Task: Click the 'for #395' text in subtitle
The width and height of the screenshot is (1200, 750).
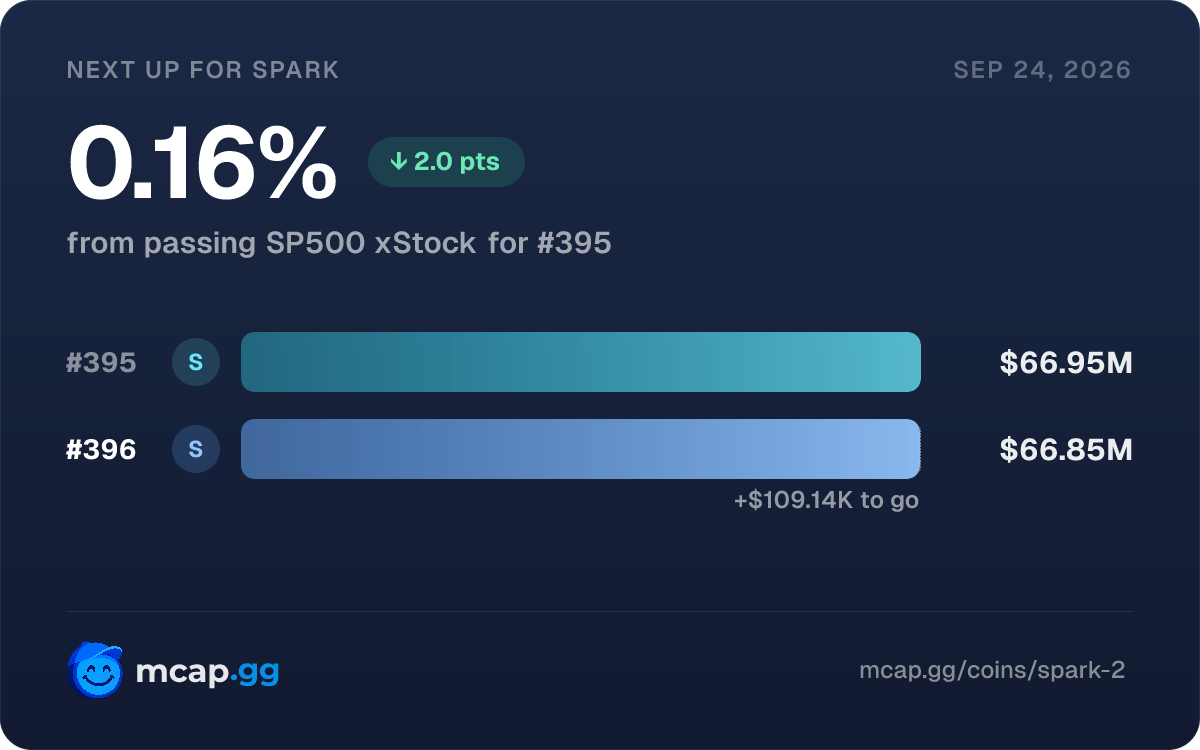Action: [550, 243]
